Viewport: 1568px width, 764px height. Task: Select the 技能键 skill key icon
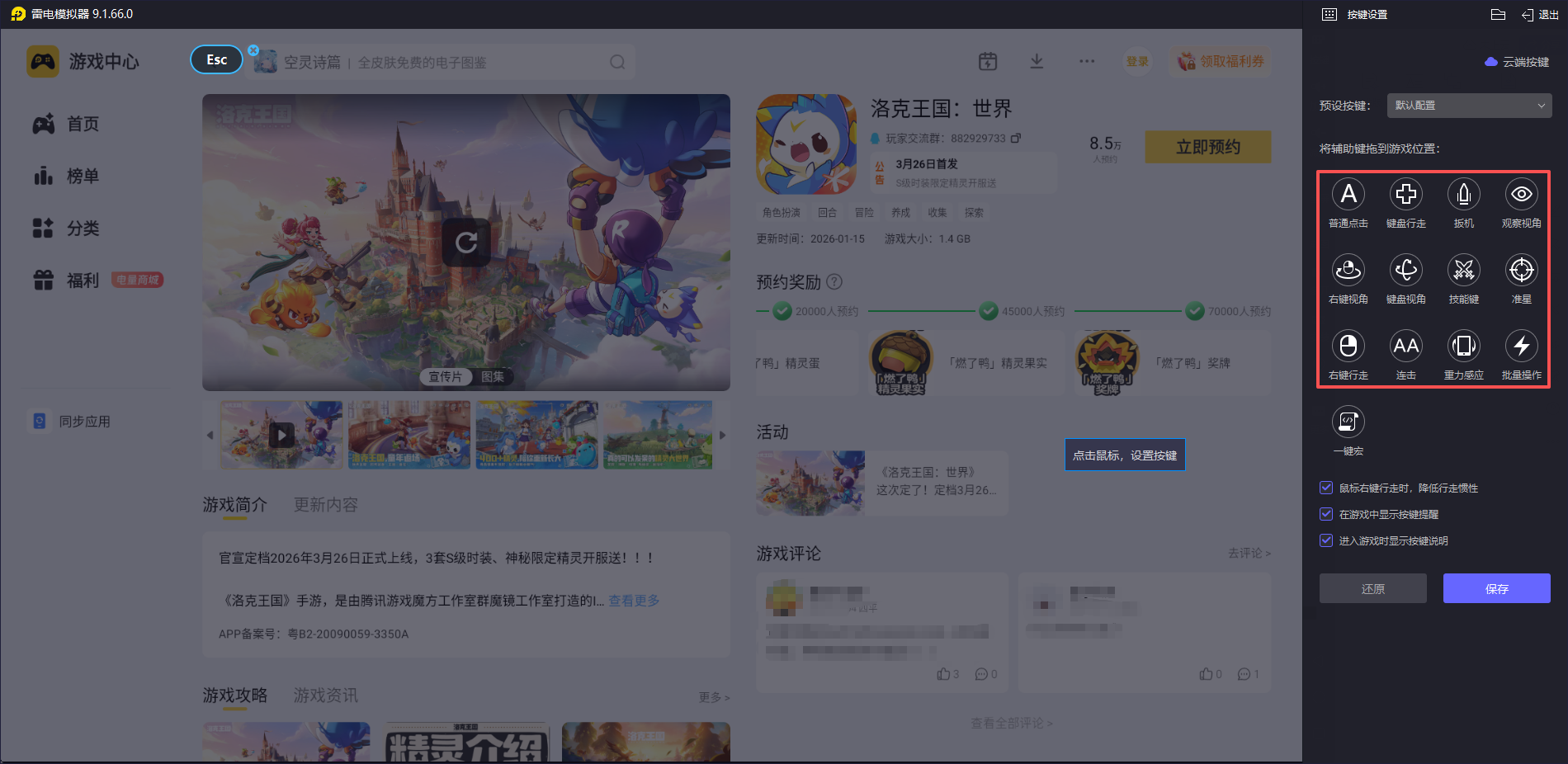pos(1464,270)
